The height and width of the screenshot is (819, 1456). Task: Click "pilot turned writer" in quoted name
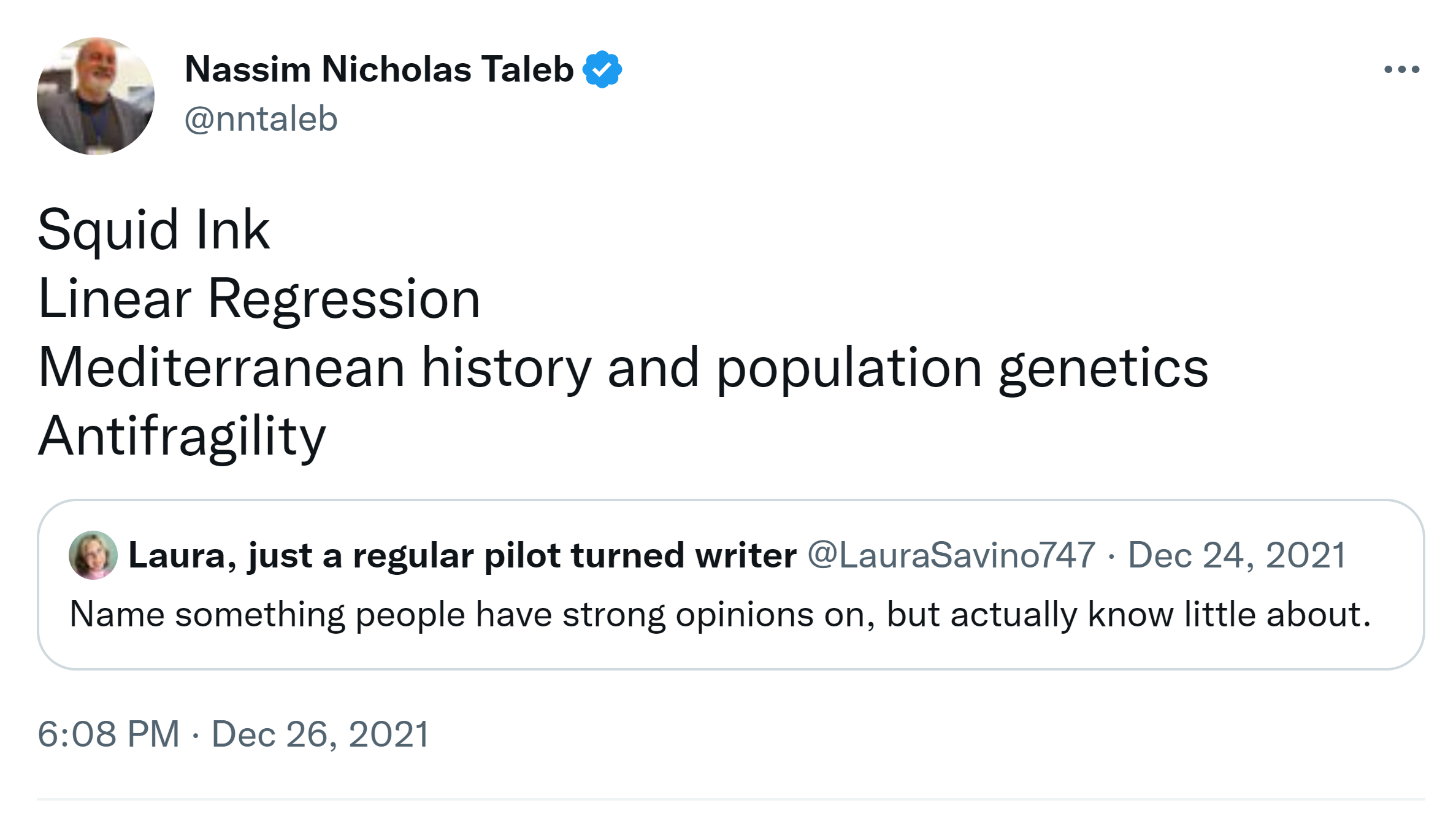click(x=640, y=555)
